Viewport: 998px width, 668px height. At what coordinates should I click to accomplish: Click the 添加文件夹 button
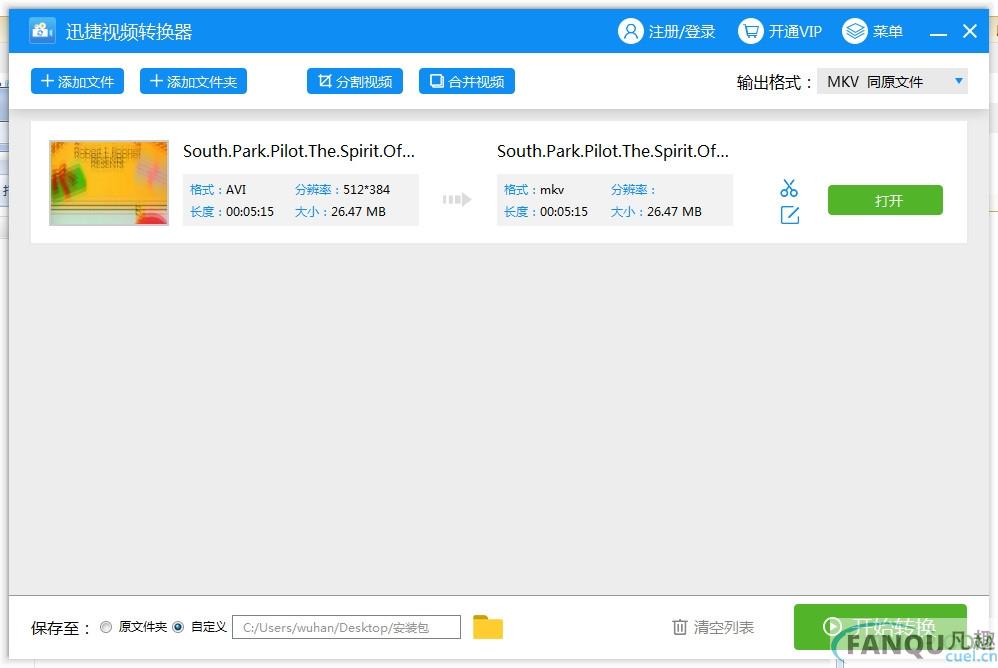pyautogui.click(x=193, y=81)
